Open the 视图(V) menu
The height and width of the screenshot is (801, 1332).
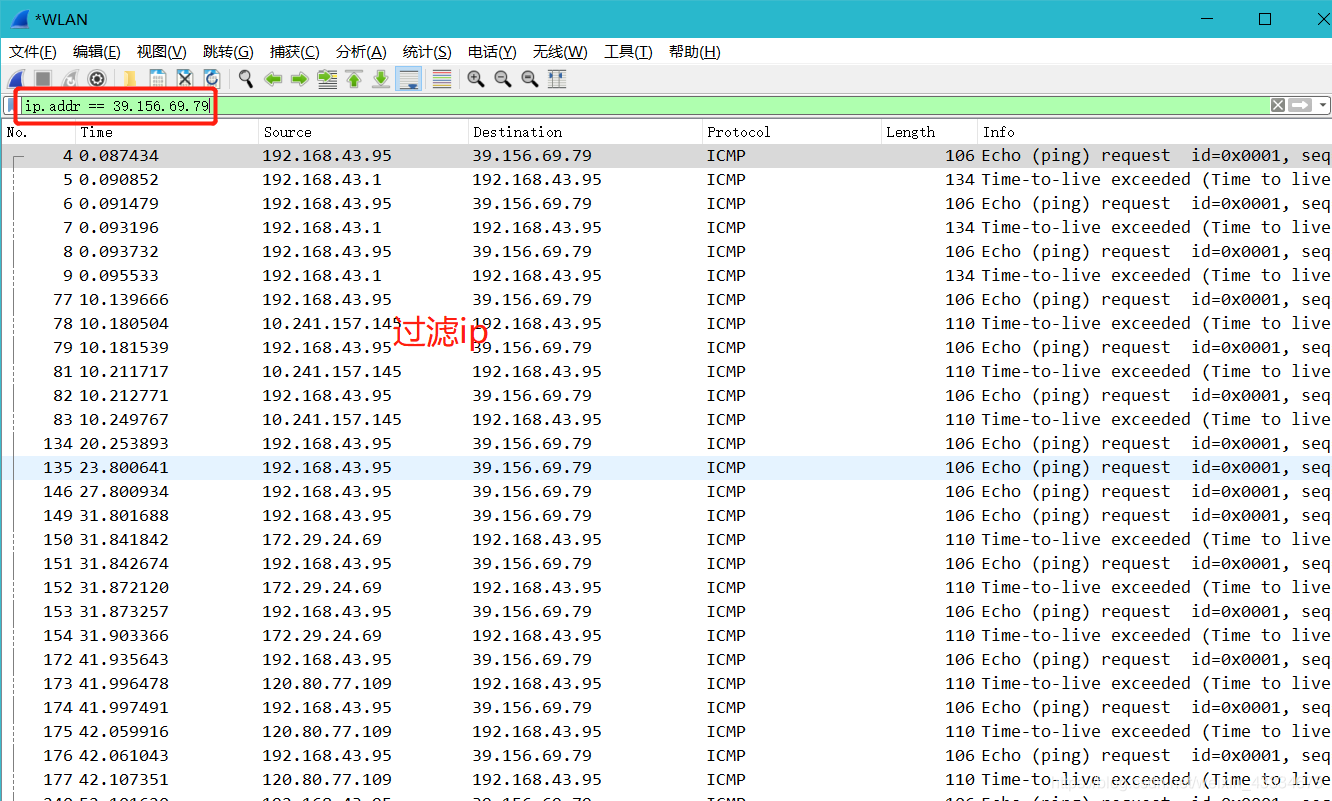click(x=162, y=52)
